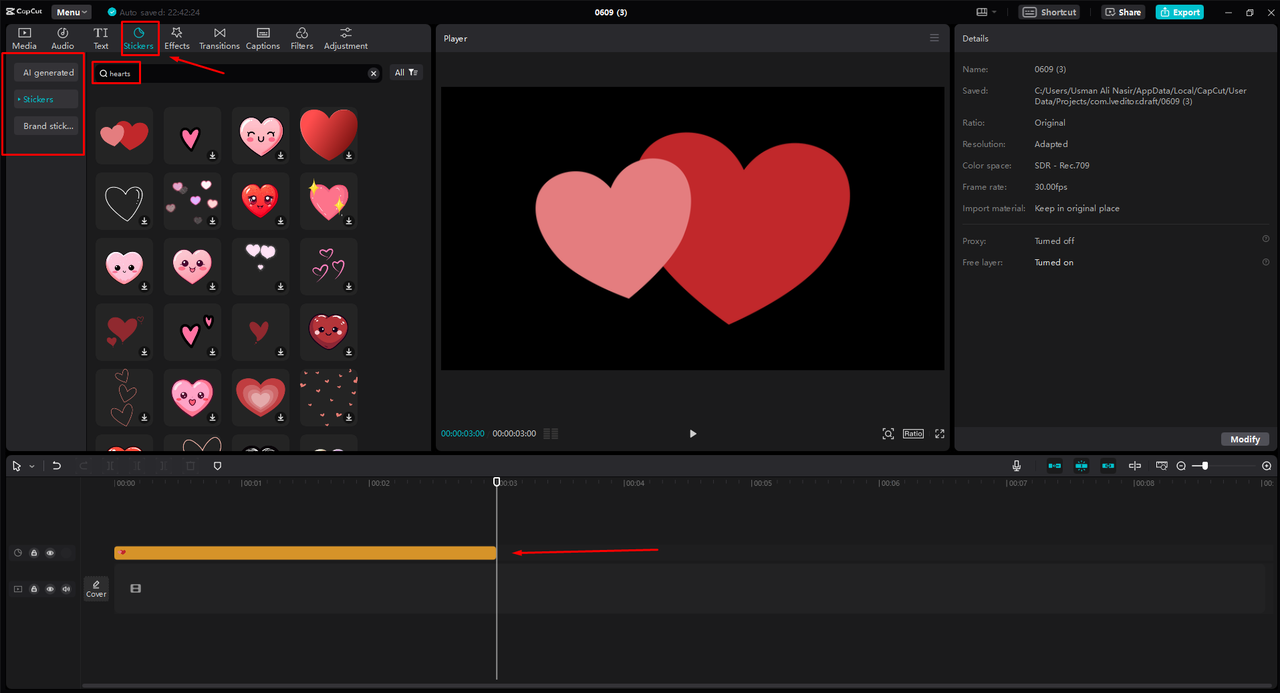This screenshot has height=693, width=1280.
Task: Select Brand stickers category
Action: click(x=48, y=126)
